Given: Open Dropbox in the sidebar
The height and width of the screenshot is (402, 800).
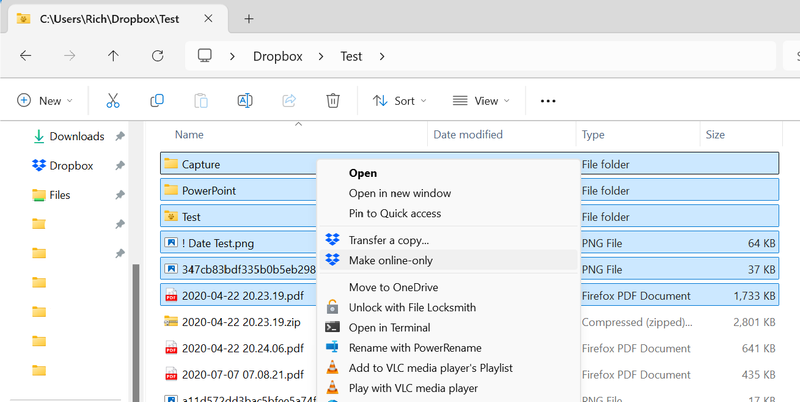Looking at the screenshot, I should point(71,166).
